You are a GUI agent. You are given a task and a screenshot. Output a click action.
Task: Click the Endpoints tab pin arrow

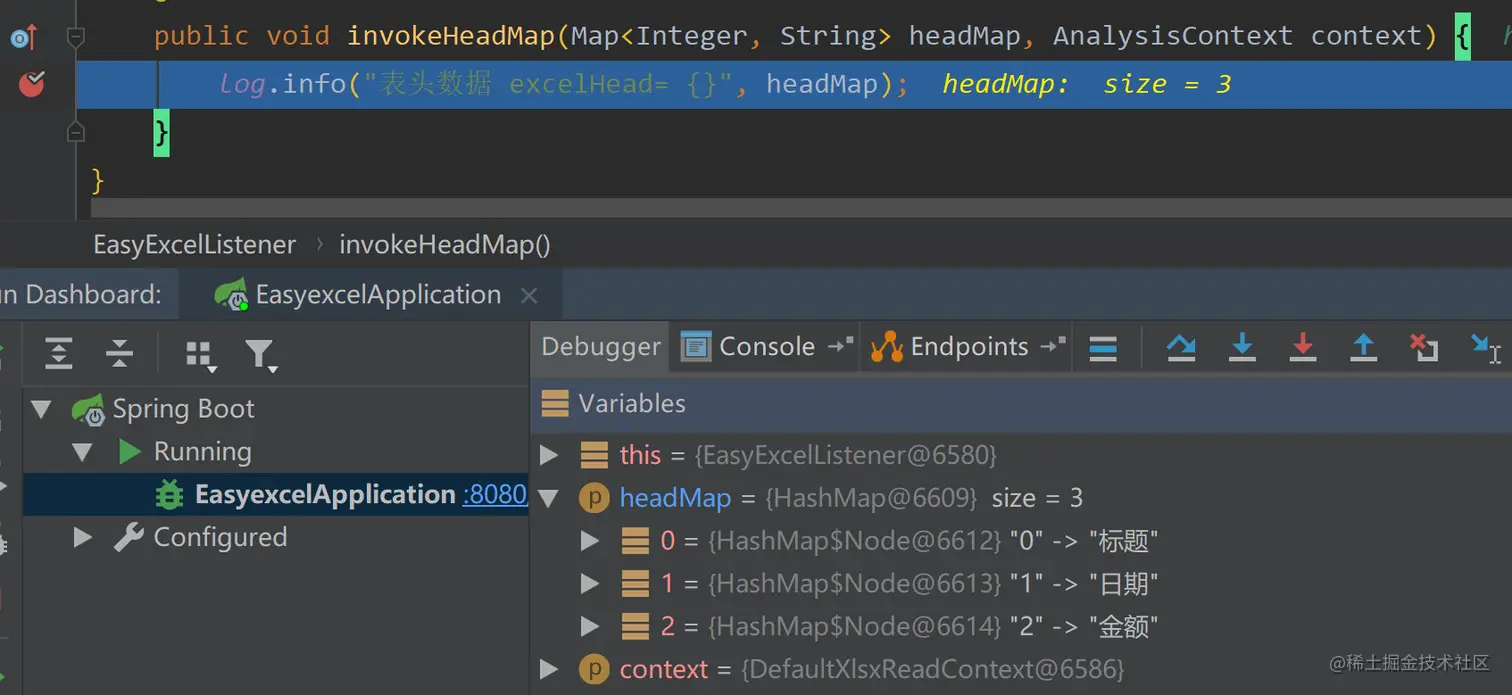[x=1053, y=346]
